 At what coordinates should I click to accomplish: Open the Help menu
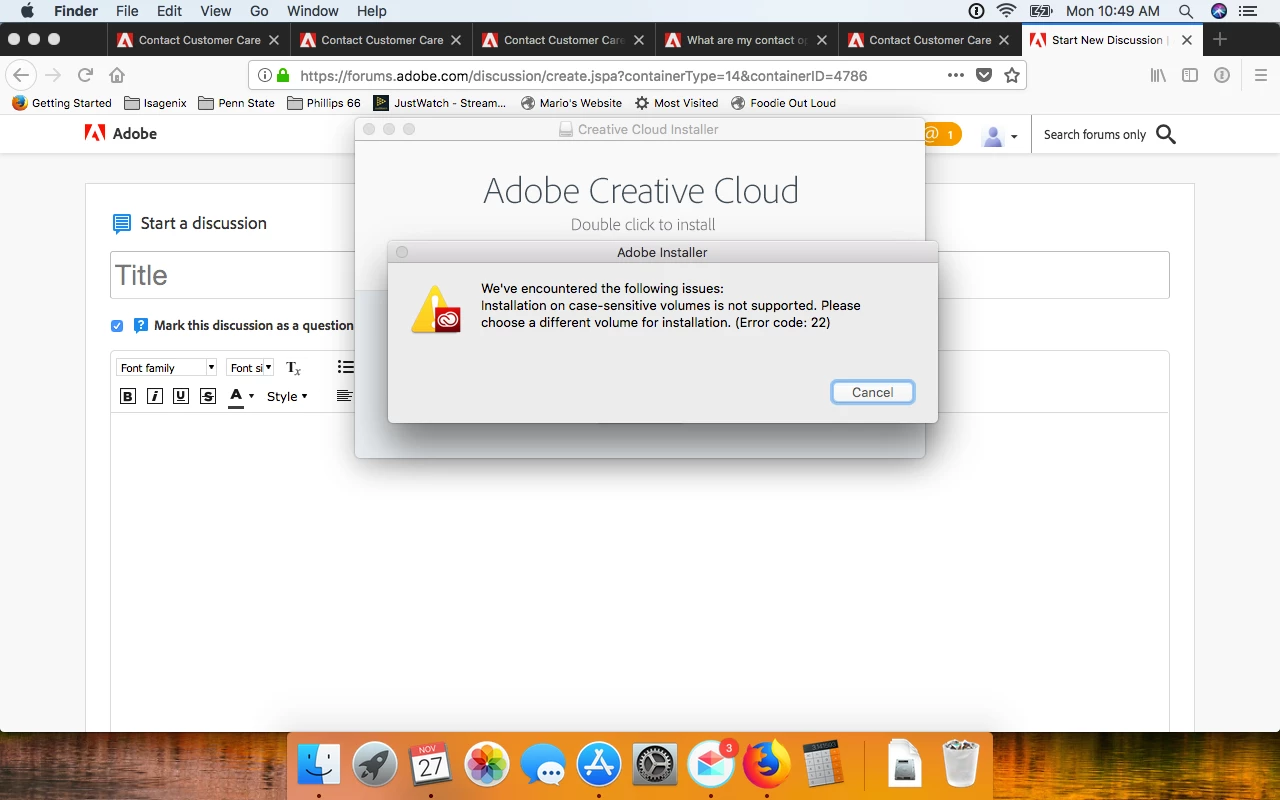pos(372,11)
